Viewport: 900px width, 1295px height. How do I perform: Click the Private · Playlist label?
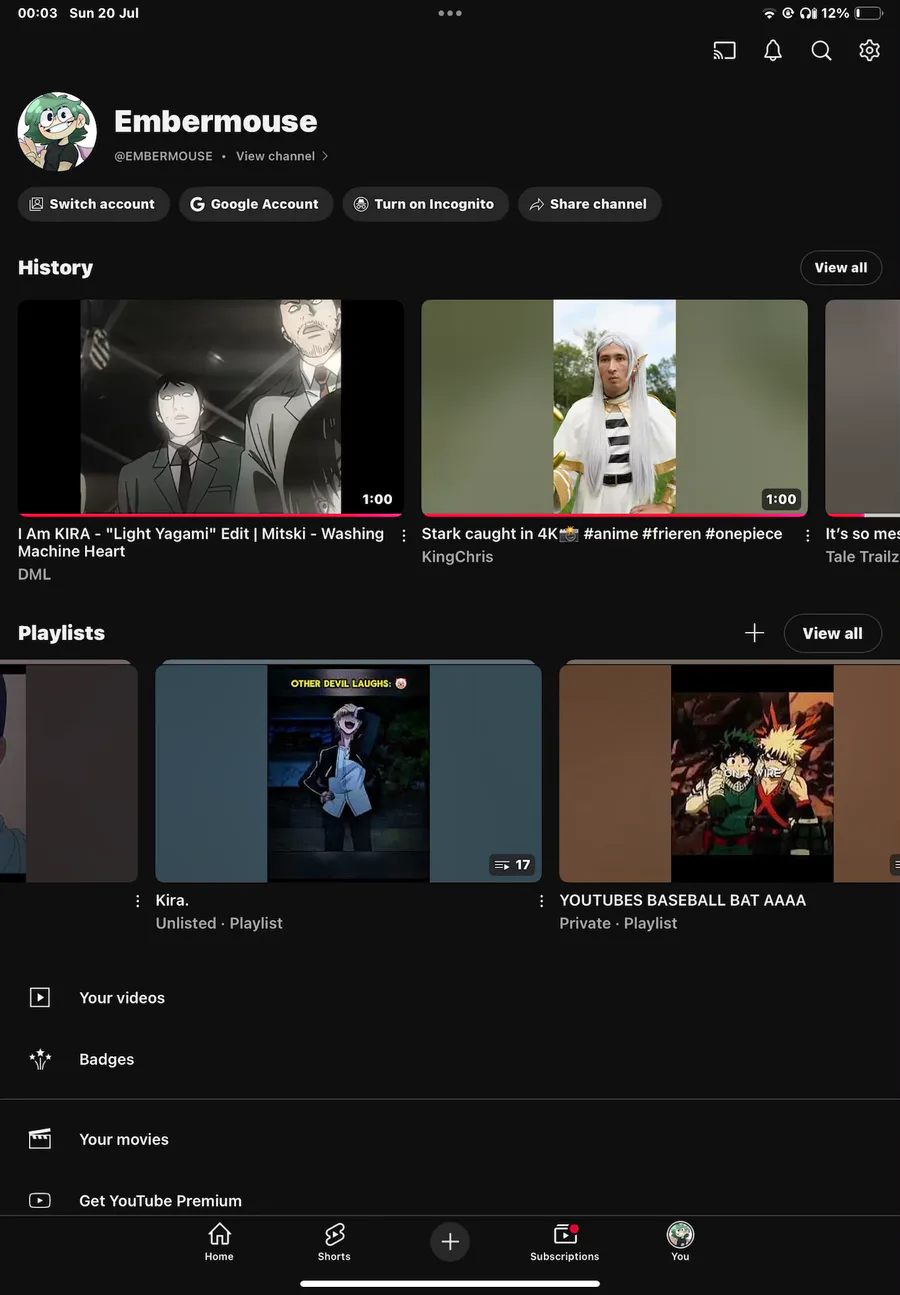click(618, 923)
